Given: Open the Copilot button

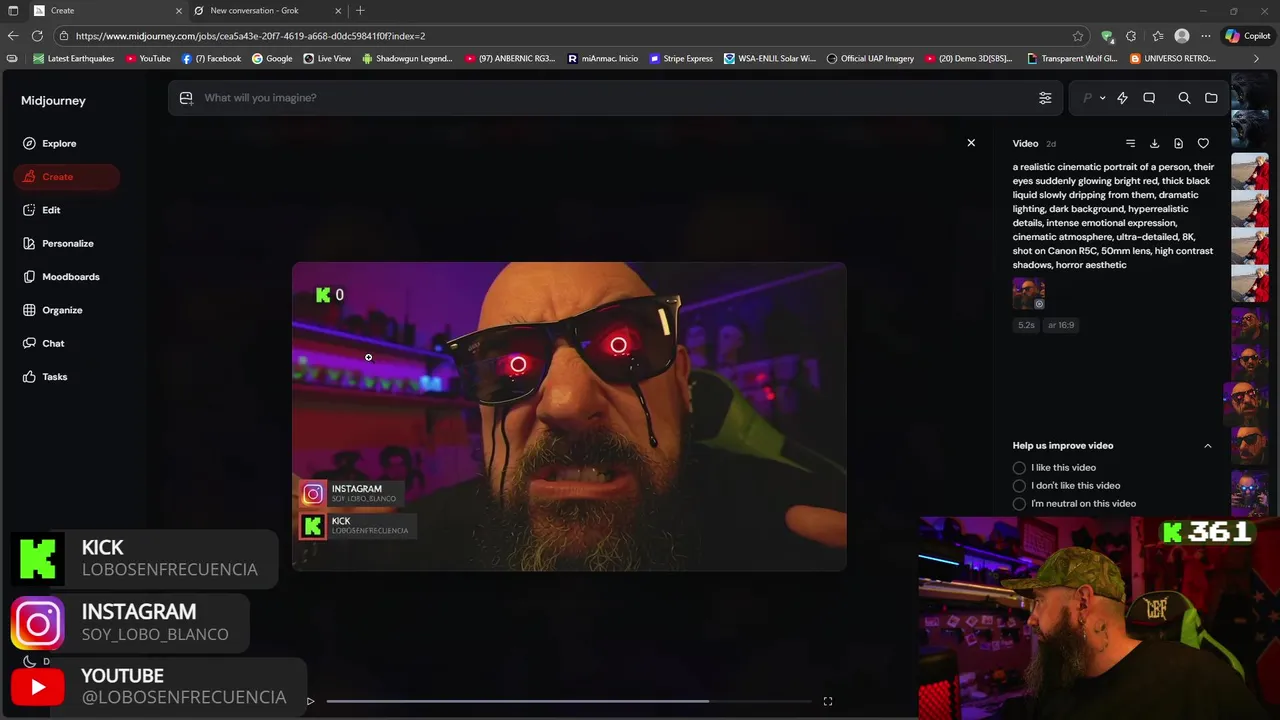Looking at the screenshot, I should tap(1247, 36).
